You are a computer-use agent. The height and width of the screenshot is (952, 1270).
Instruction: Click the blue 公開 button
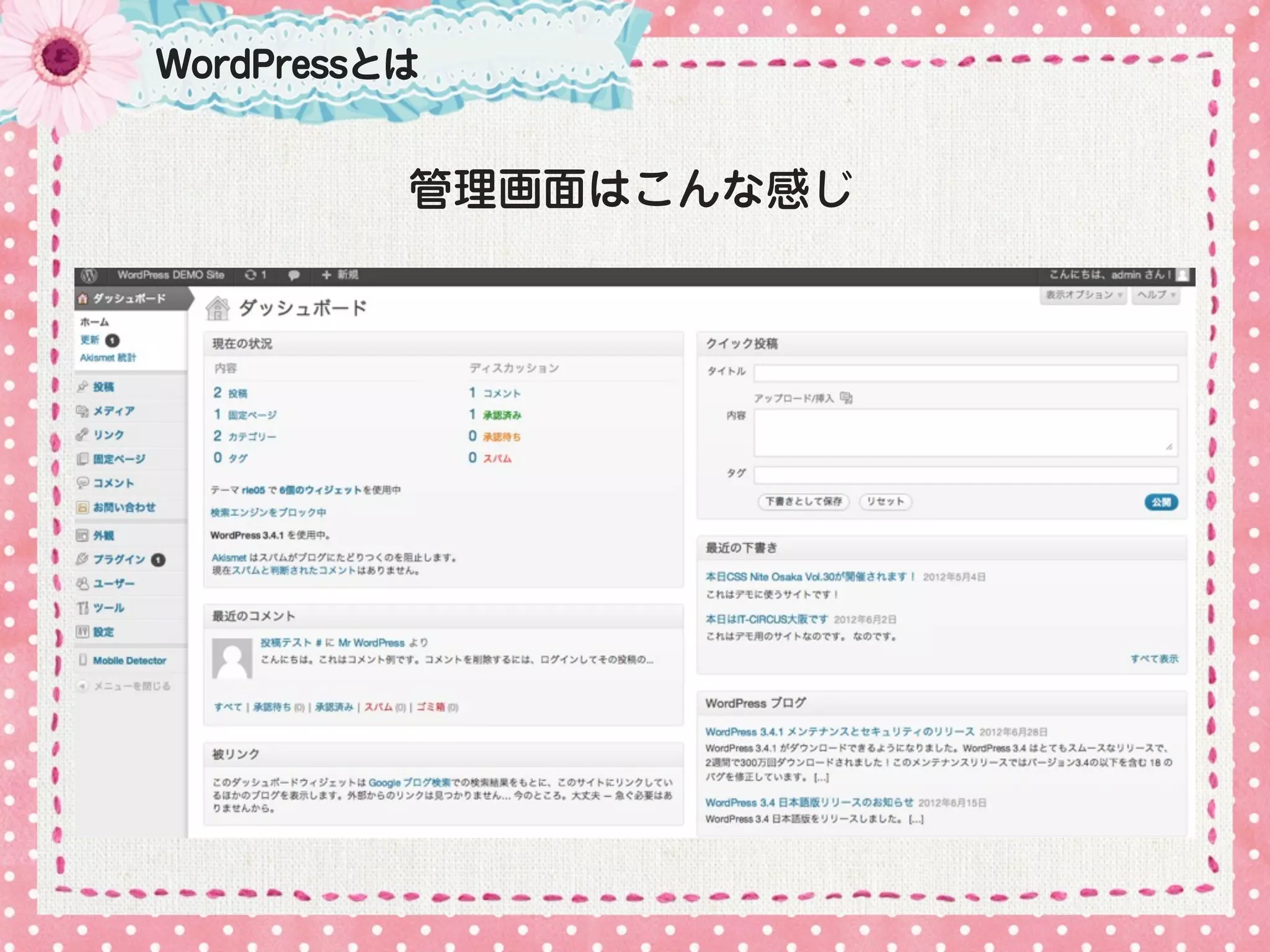tap(1161, 502)
